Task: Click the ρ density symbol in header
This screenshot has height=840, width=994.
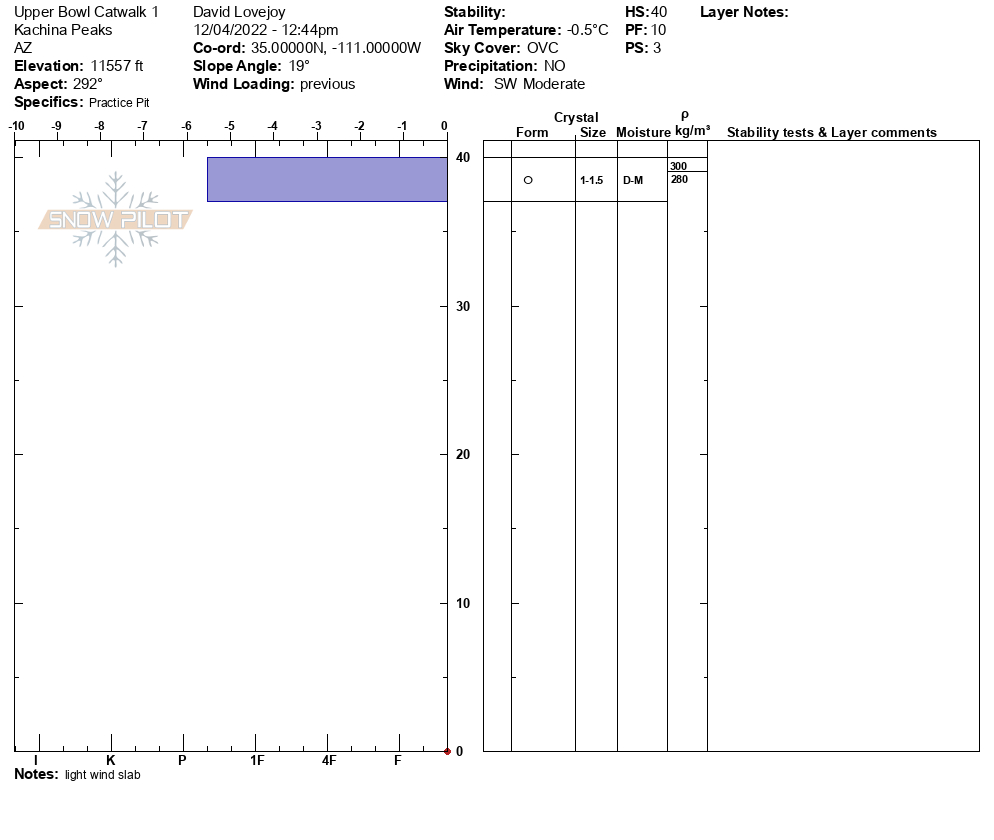Action: [x=685, y=116]
